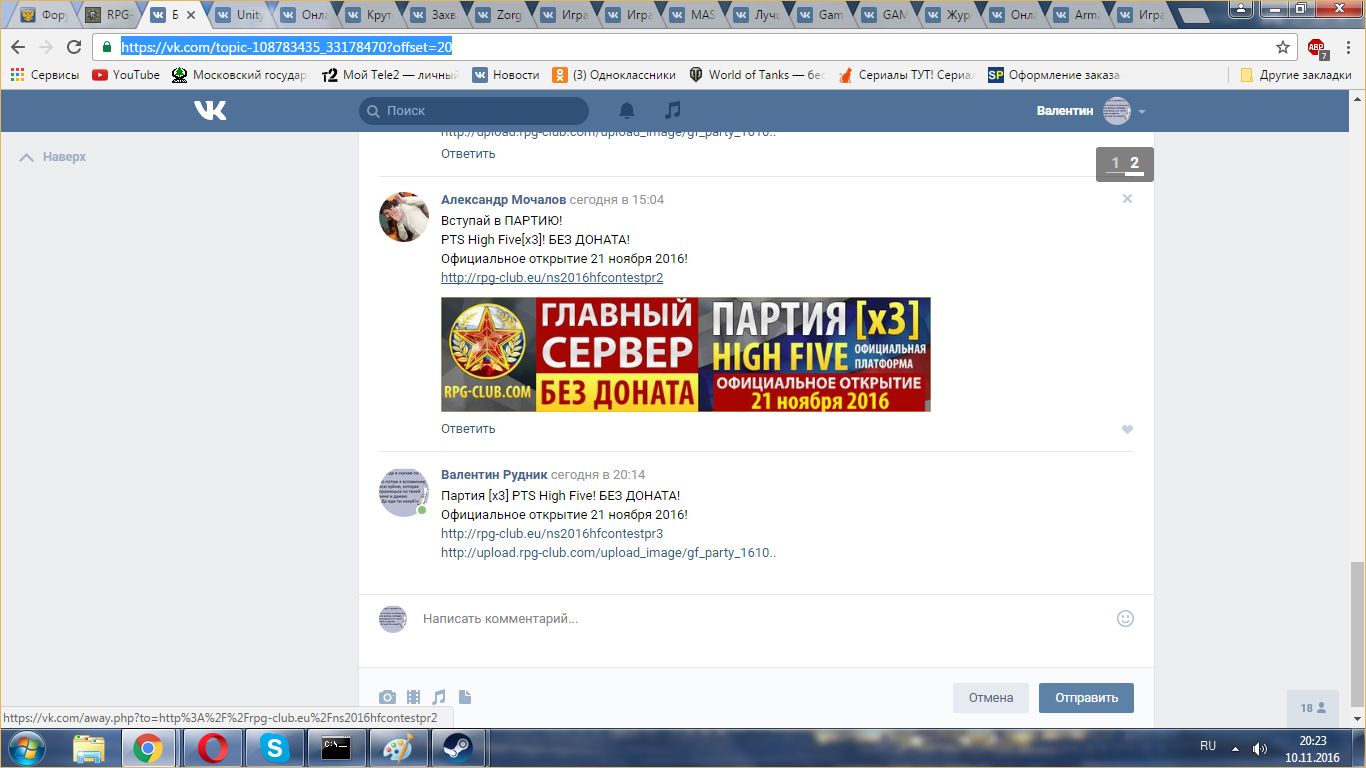Like Александр Мочалов's comment with heart
Screen dimensions: 1366x768
point(1127,430)
